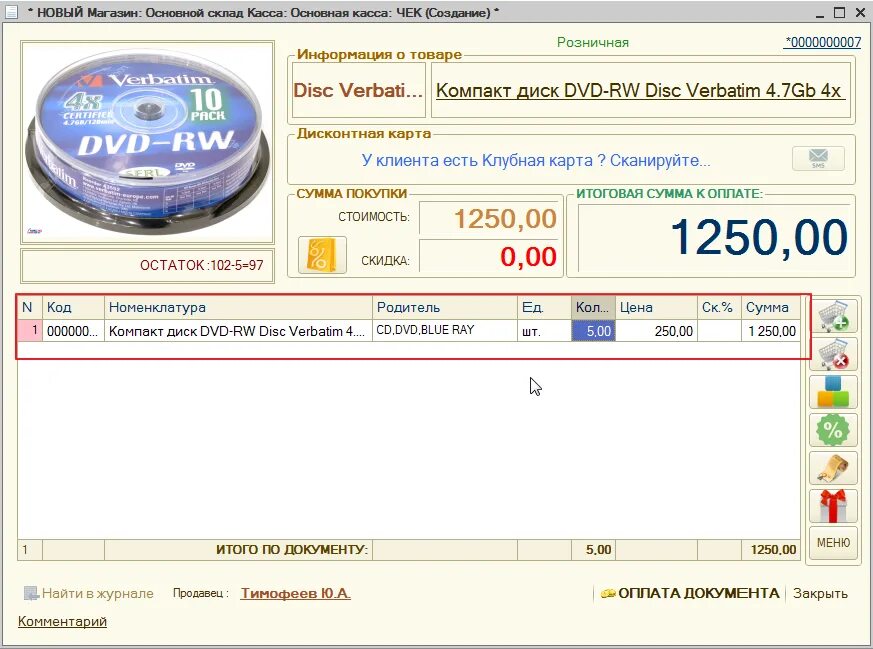This screenshot has height=649, width=873.
Task: Click the DVD-RW product image
Action: pyautogui.click(x=148, y=142)
